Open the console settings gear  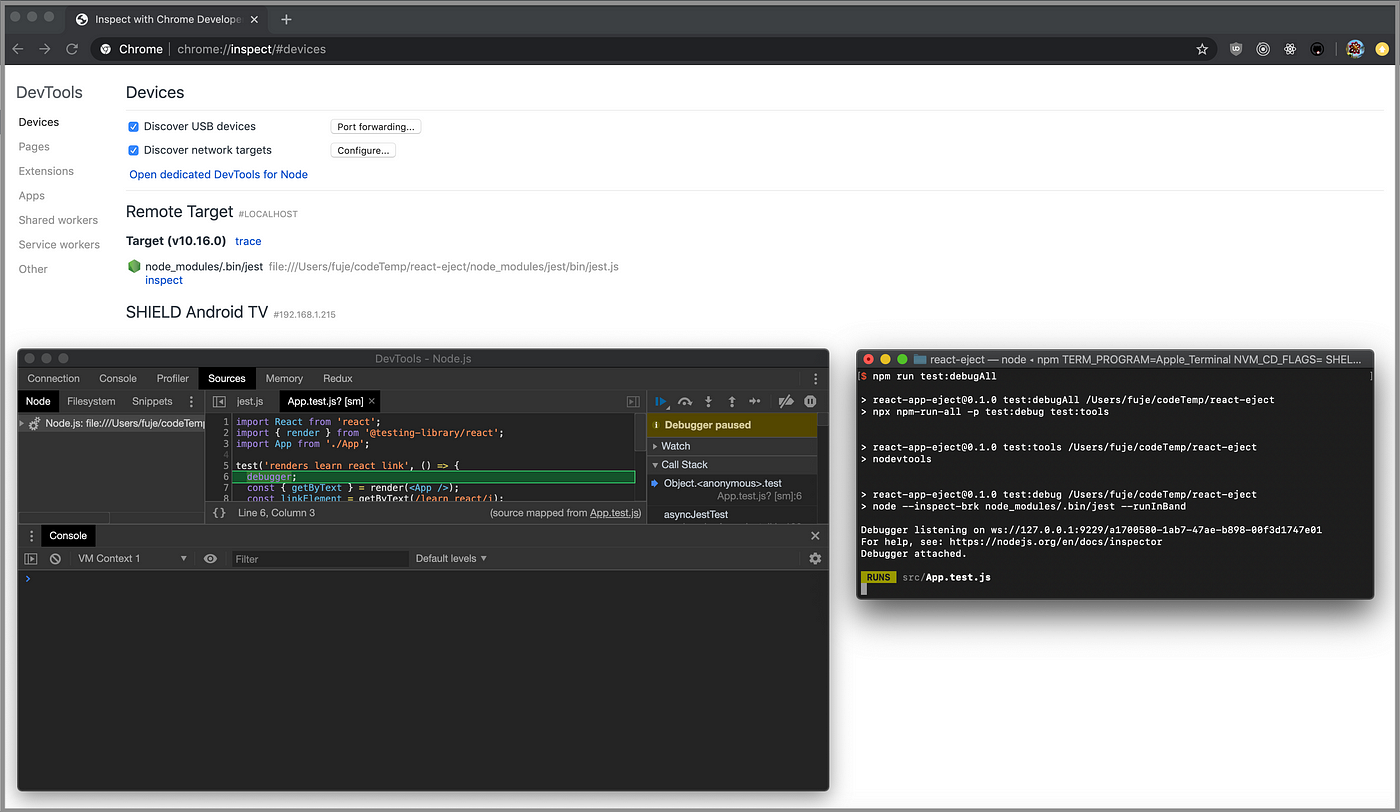[815, 559]
